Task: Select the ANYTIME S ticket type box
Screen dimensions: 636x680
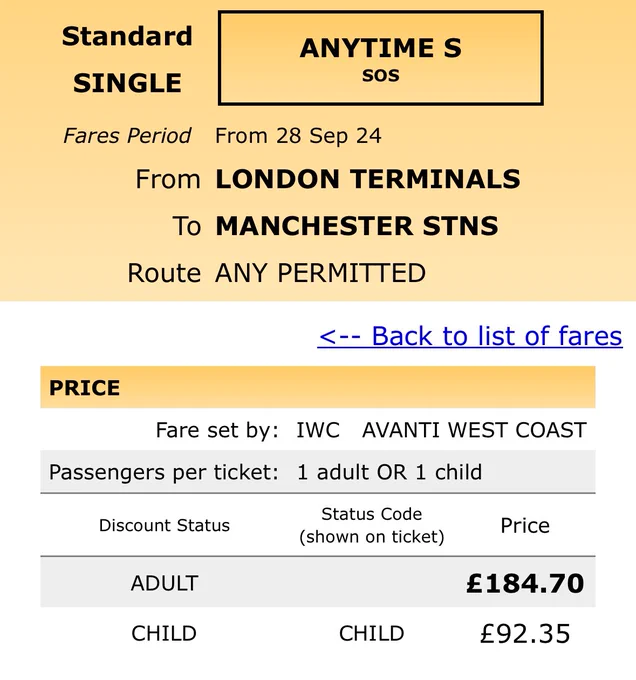Action: pyautogui.click(x=381, y=58)
